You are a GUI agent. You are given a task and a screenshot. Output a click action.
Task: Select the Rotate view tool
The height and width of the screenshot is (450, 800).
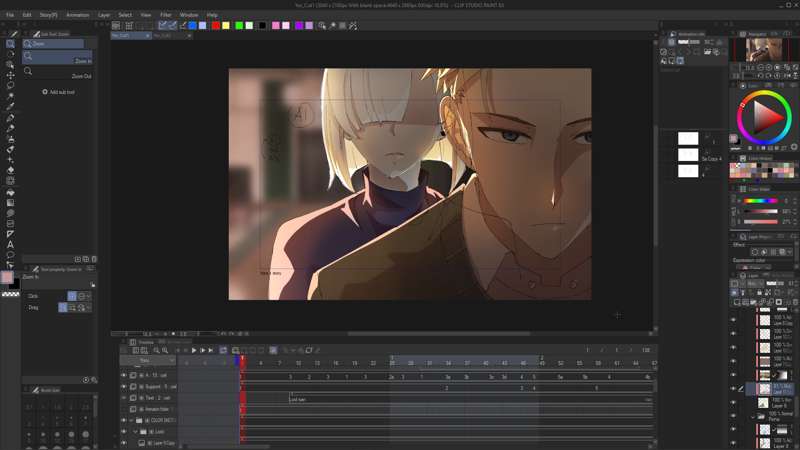pyautogui.click(x=10, y=54)
